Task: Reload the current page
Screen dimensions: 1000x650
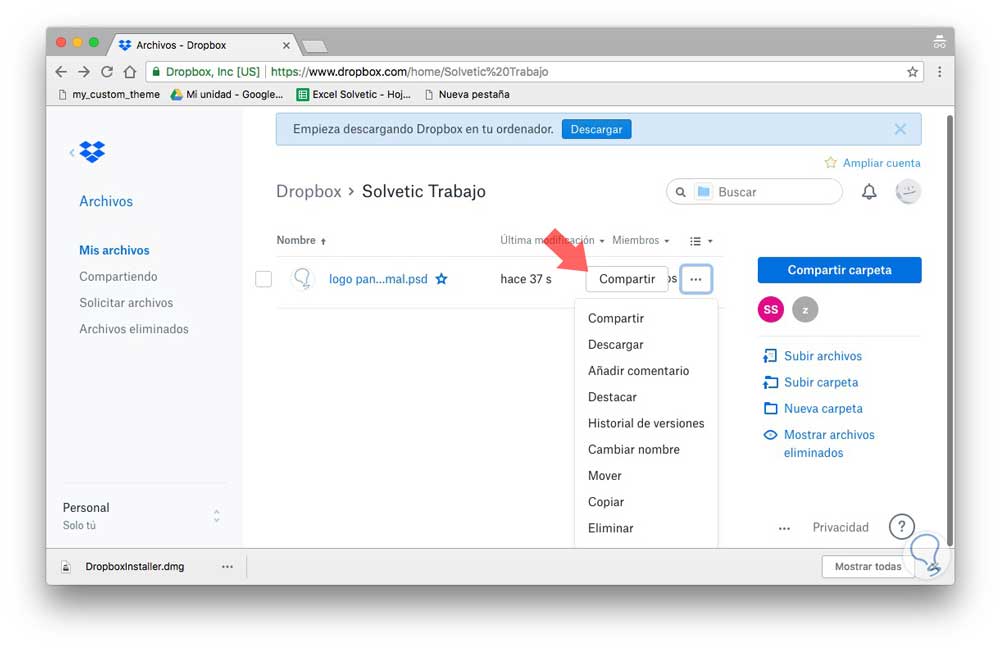Action: click(107, 71)
